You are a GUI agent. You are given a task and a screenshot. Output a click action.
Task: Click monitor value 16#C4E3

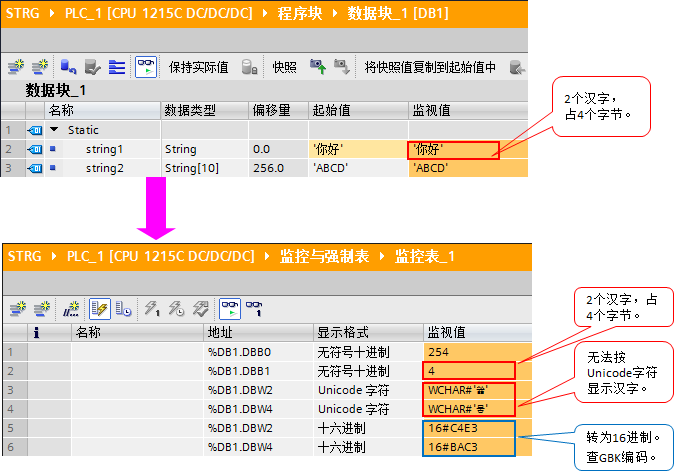point(478,428)
